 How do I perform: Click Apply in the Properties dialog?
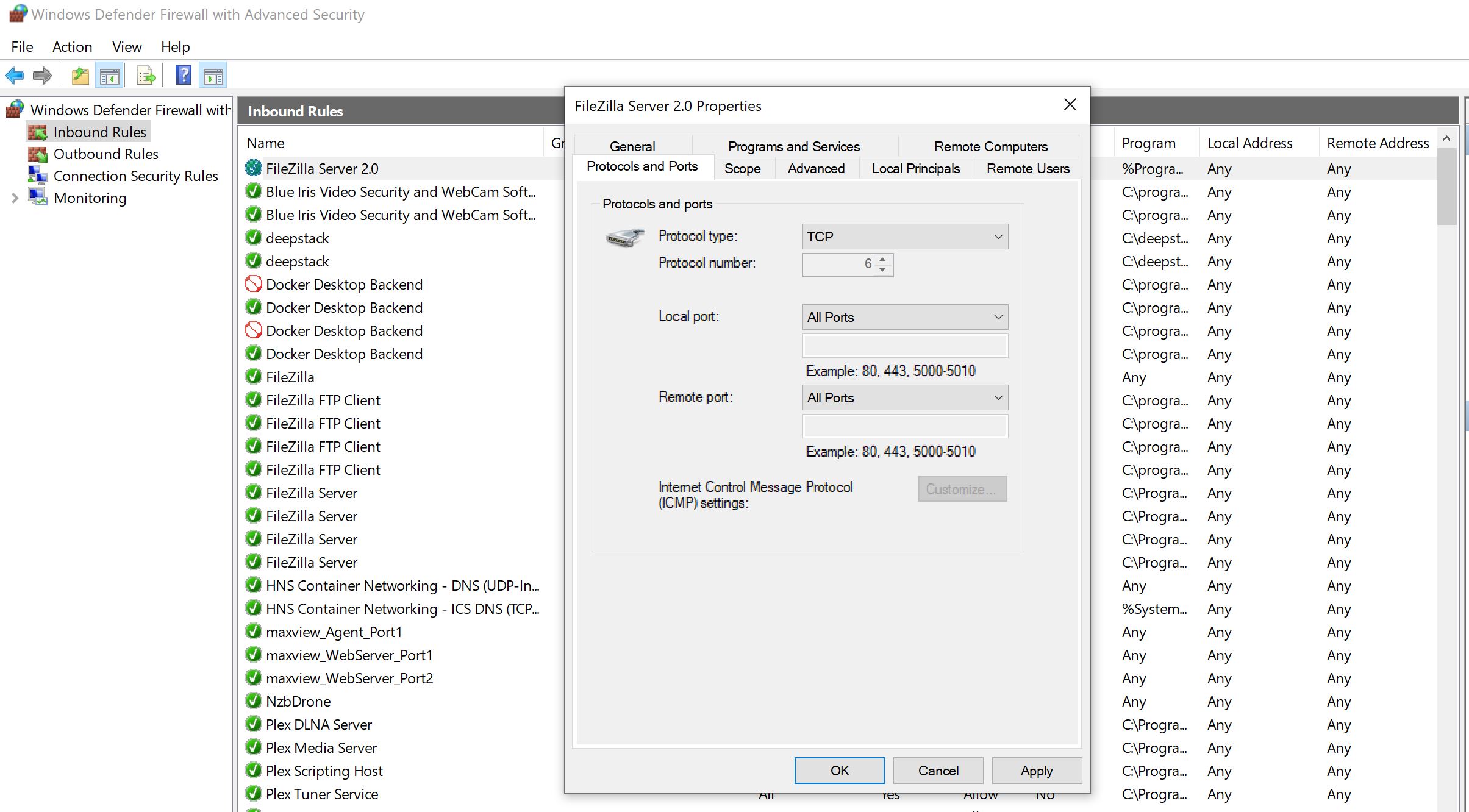point(1037,771)
